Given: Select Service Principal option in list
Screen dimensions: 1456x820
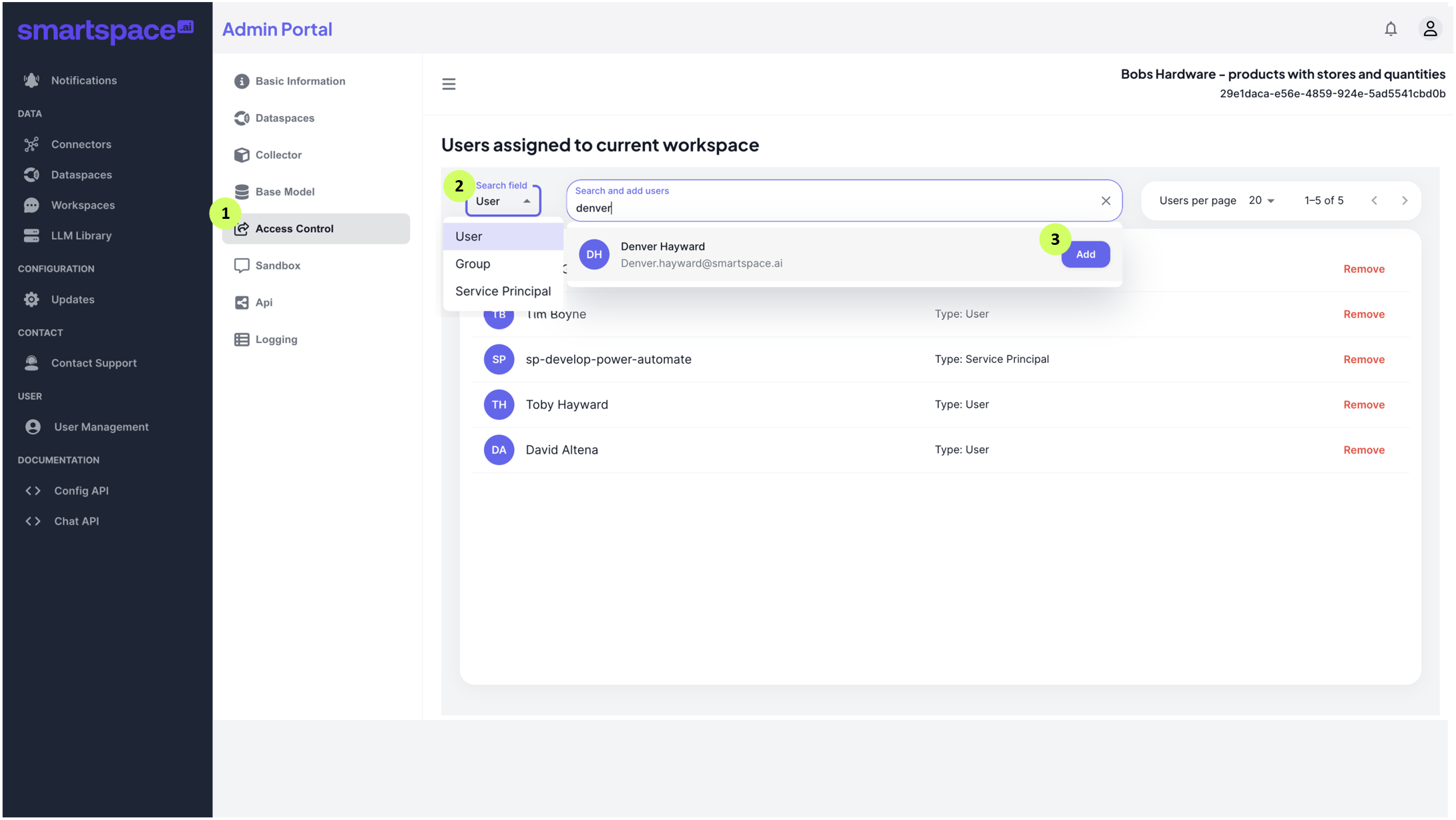Looking at the screenshot, I should pyautogui.click(x=503, y=292).
